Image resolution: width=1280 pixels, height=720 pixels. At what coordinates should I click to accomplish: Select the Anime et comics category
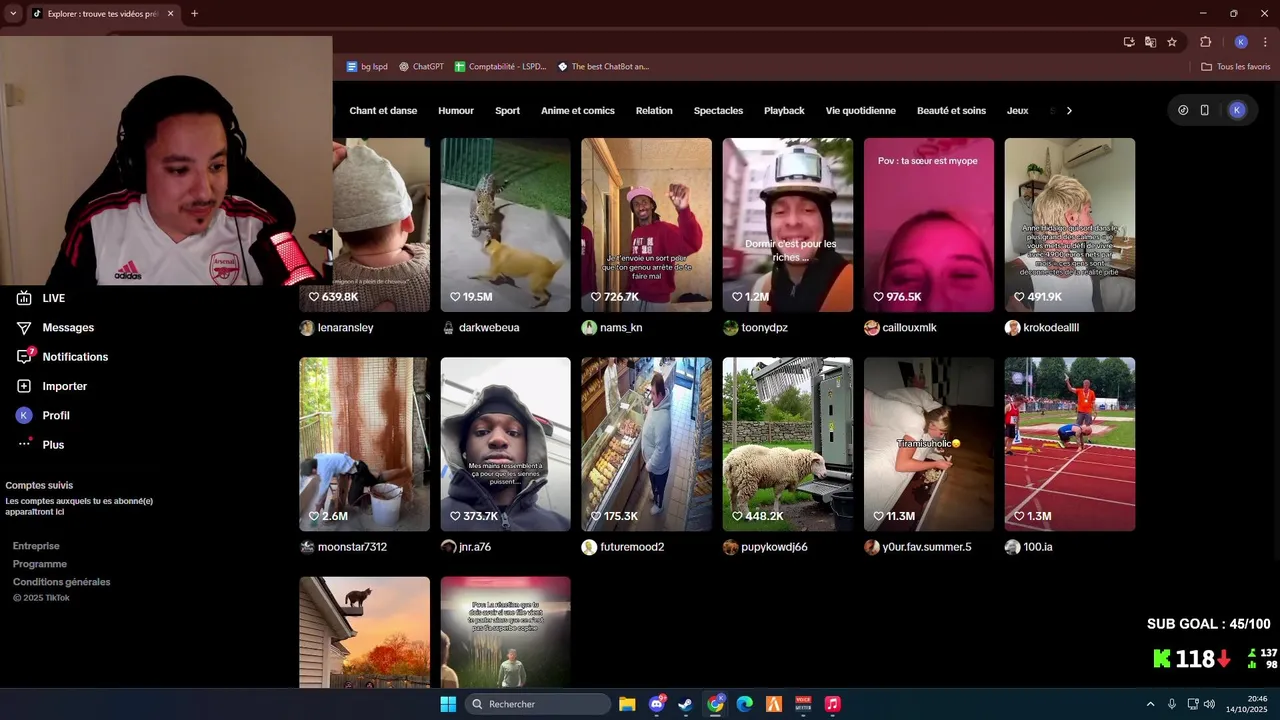[578, 111]
